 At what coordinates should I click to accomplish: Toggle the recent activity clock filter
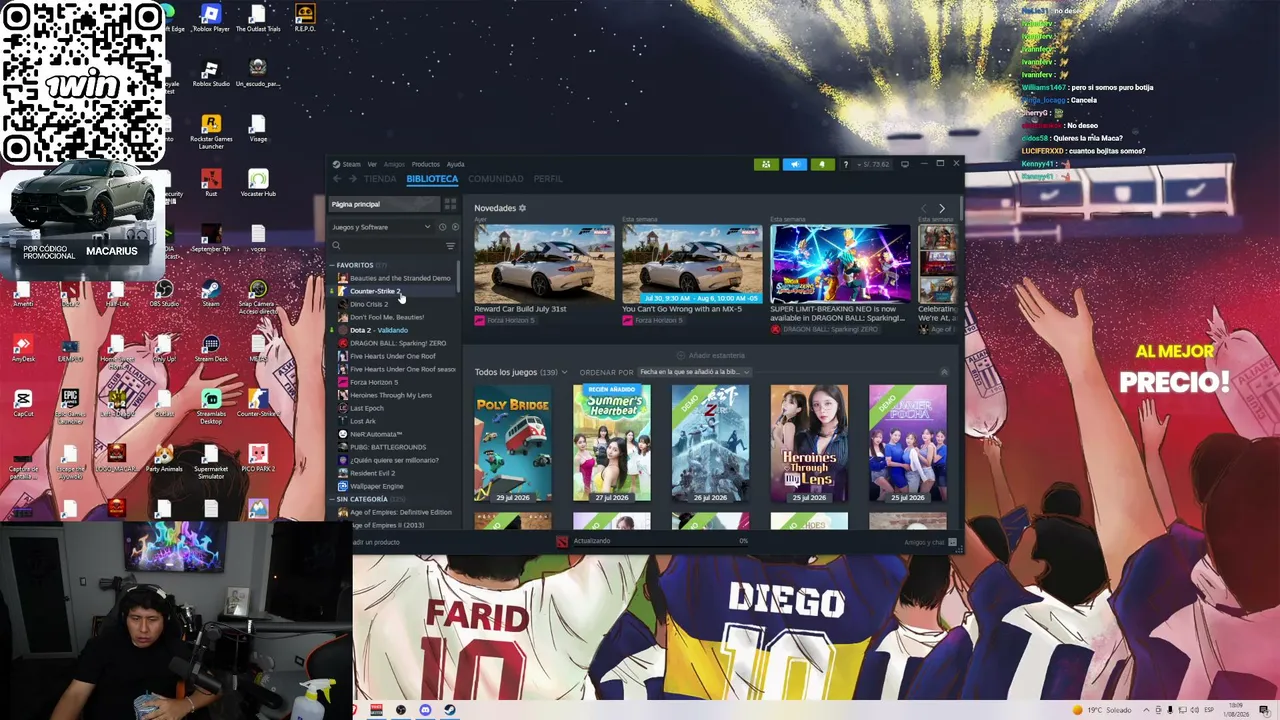tap(442, 227)
